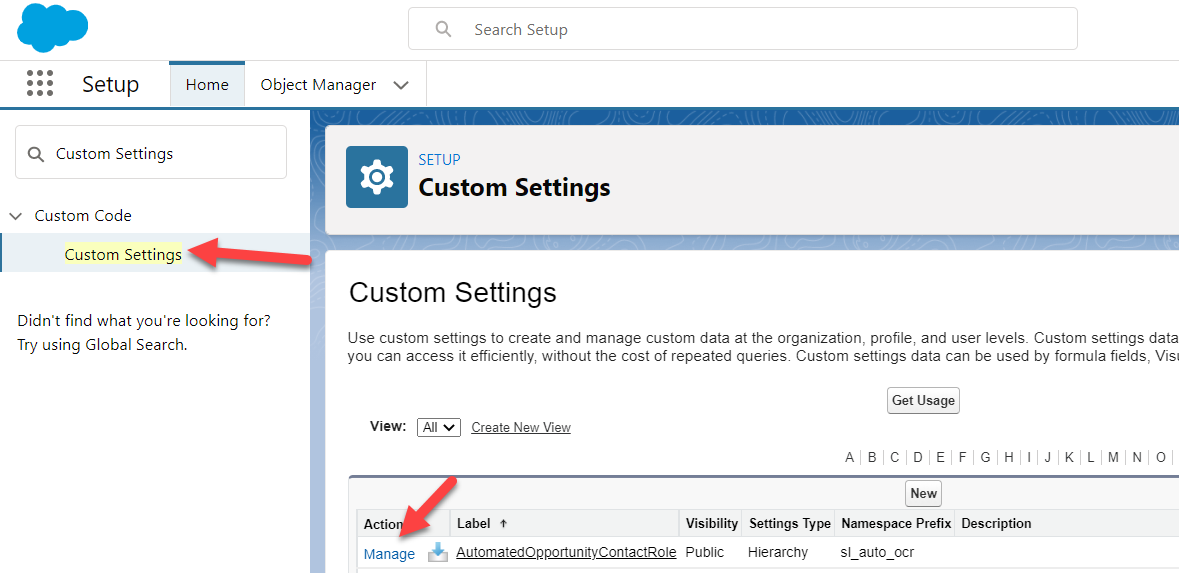This screenshot has width=1179, height=573.
Task: Filter the list by letter I
Action: [x=1029, y=457]
